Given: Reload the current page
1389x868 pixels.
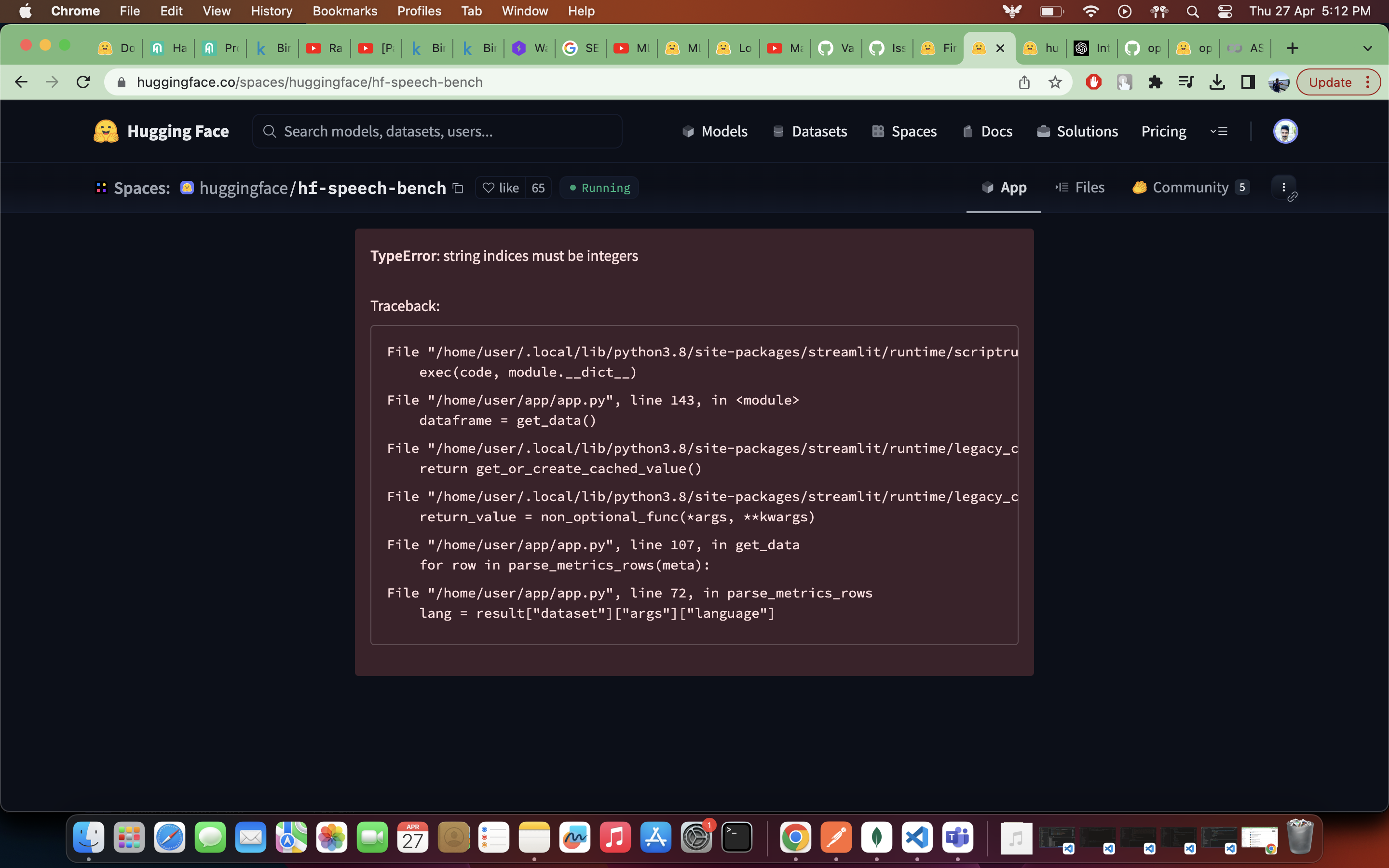Looking at the screenshot, I should (83, 82).
